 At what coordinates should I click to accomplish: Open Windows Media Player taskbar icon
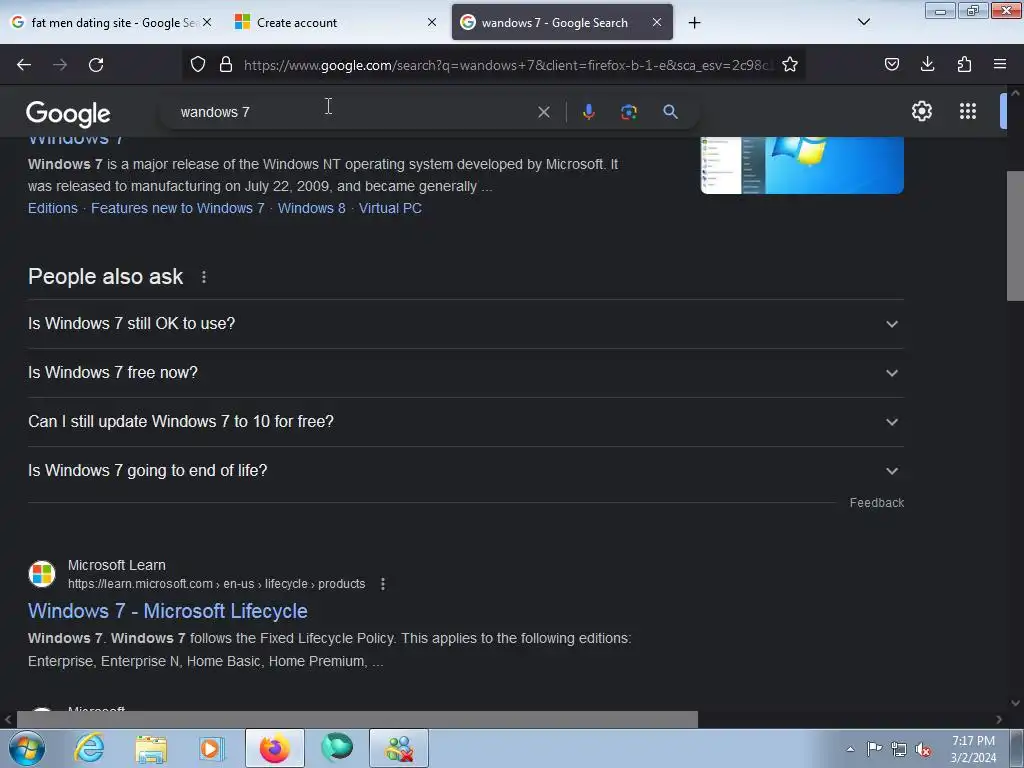click(212, 749)
